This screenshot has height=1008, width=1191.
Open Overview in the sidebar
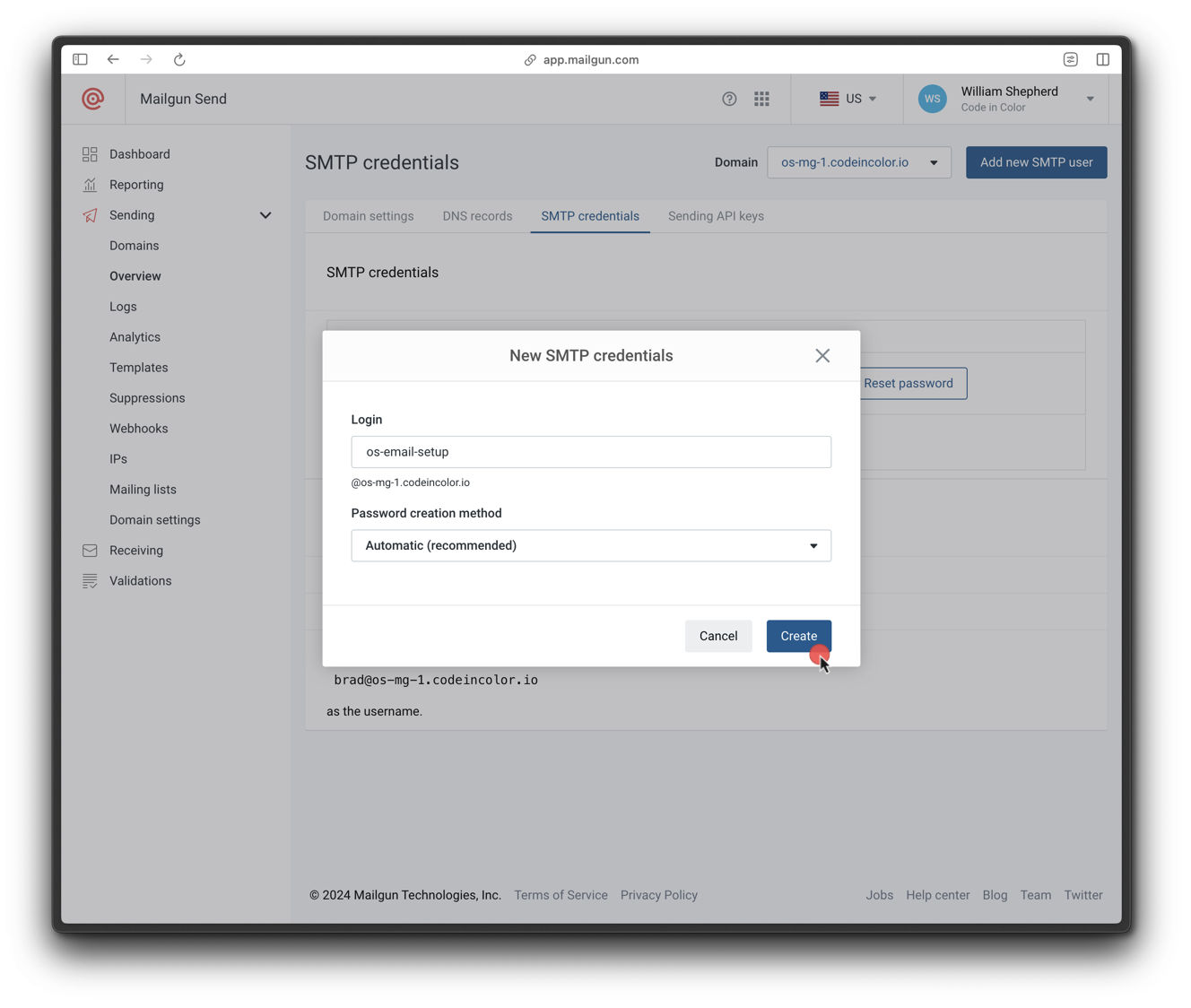135,276
